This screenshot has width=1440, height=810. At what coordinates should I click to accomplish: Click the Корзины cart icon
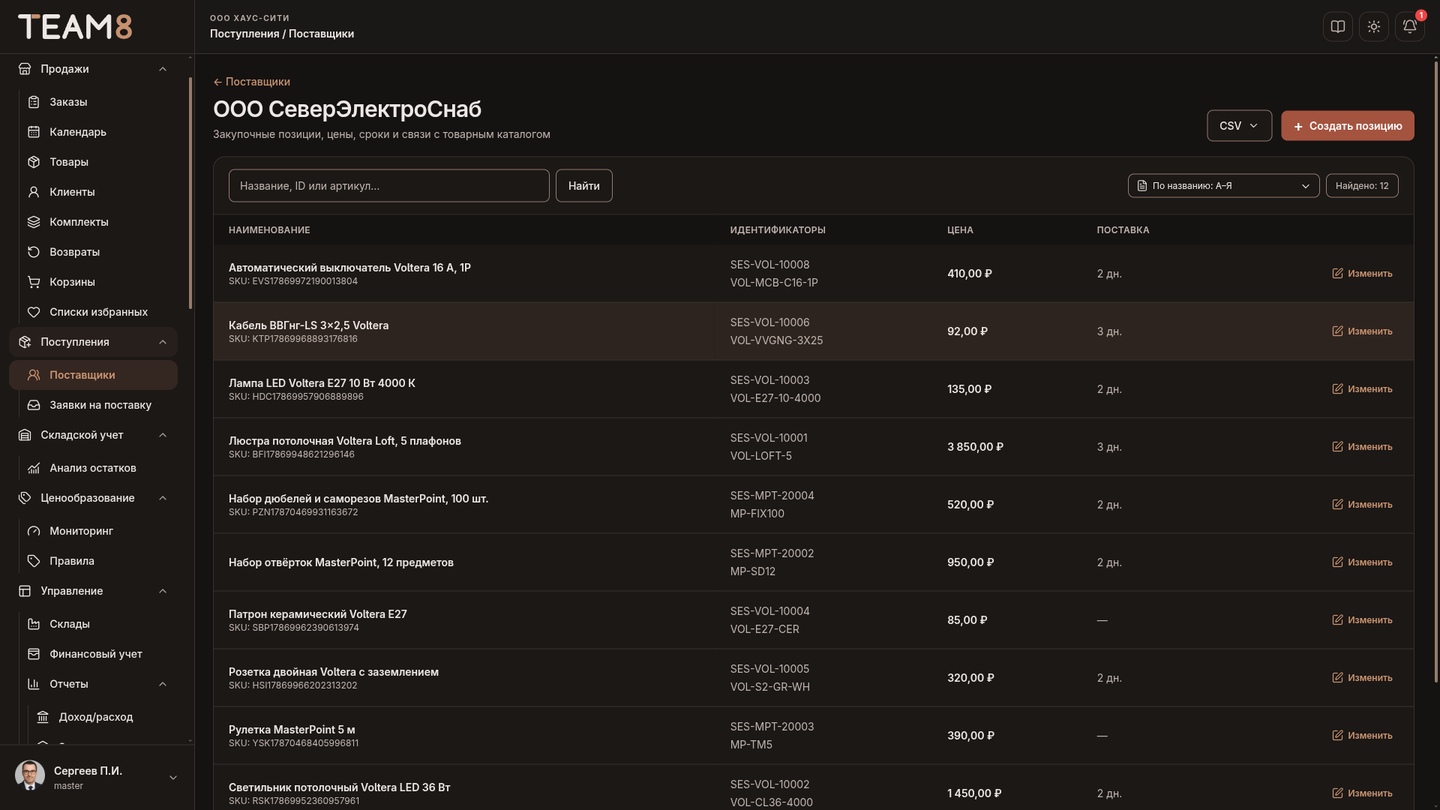coord(34,282)
